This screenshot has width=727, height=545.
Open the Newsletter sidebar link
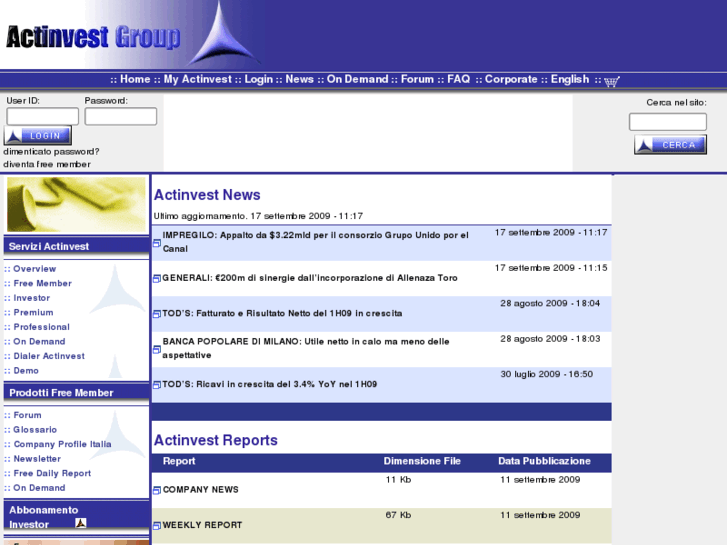[37, 459]
